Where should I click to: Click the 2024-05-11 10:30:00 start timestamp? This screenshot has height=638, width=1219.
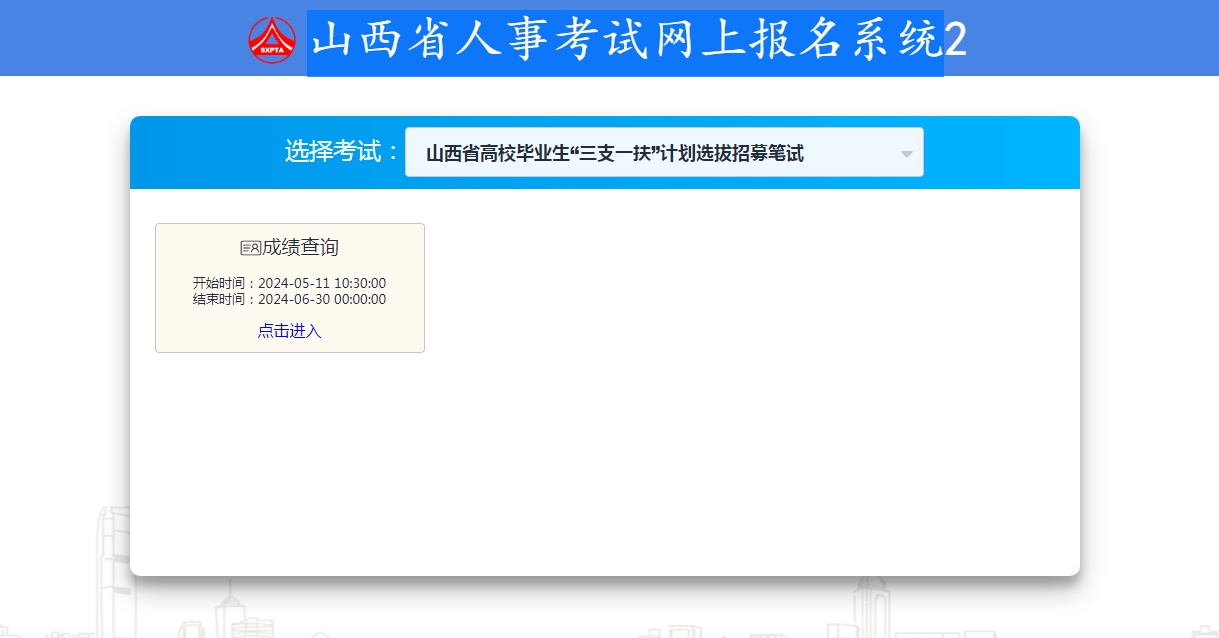pos(322,284)
